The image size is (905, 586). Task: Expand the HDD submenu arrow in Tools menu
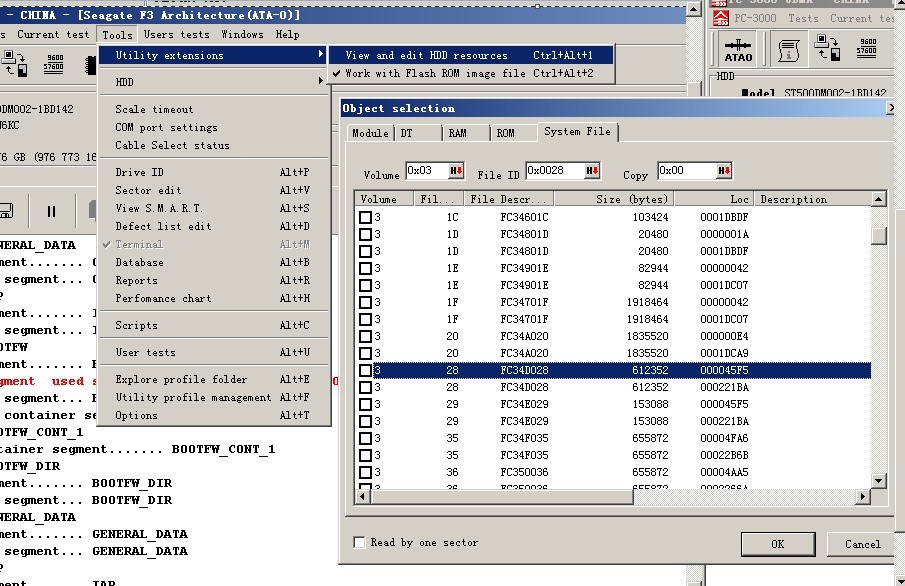[x=321, y=81]
